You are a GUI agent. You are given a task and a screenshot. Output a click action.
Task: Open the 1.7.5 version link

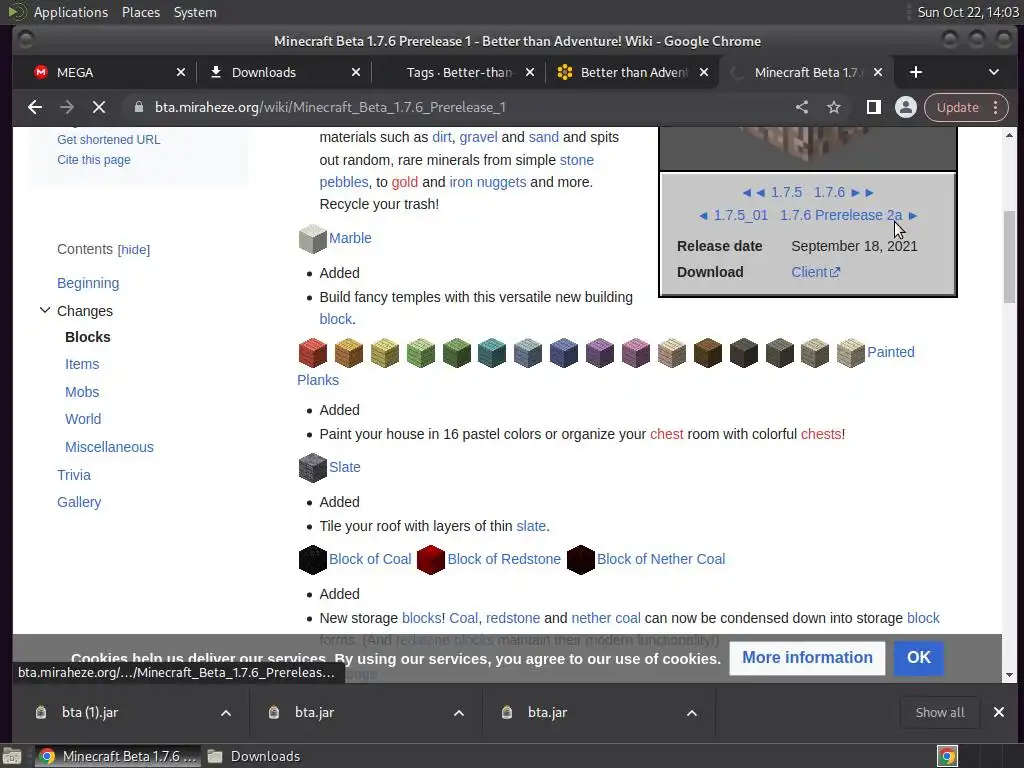786,193
